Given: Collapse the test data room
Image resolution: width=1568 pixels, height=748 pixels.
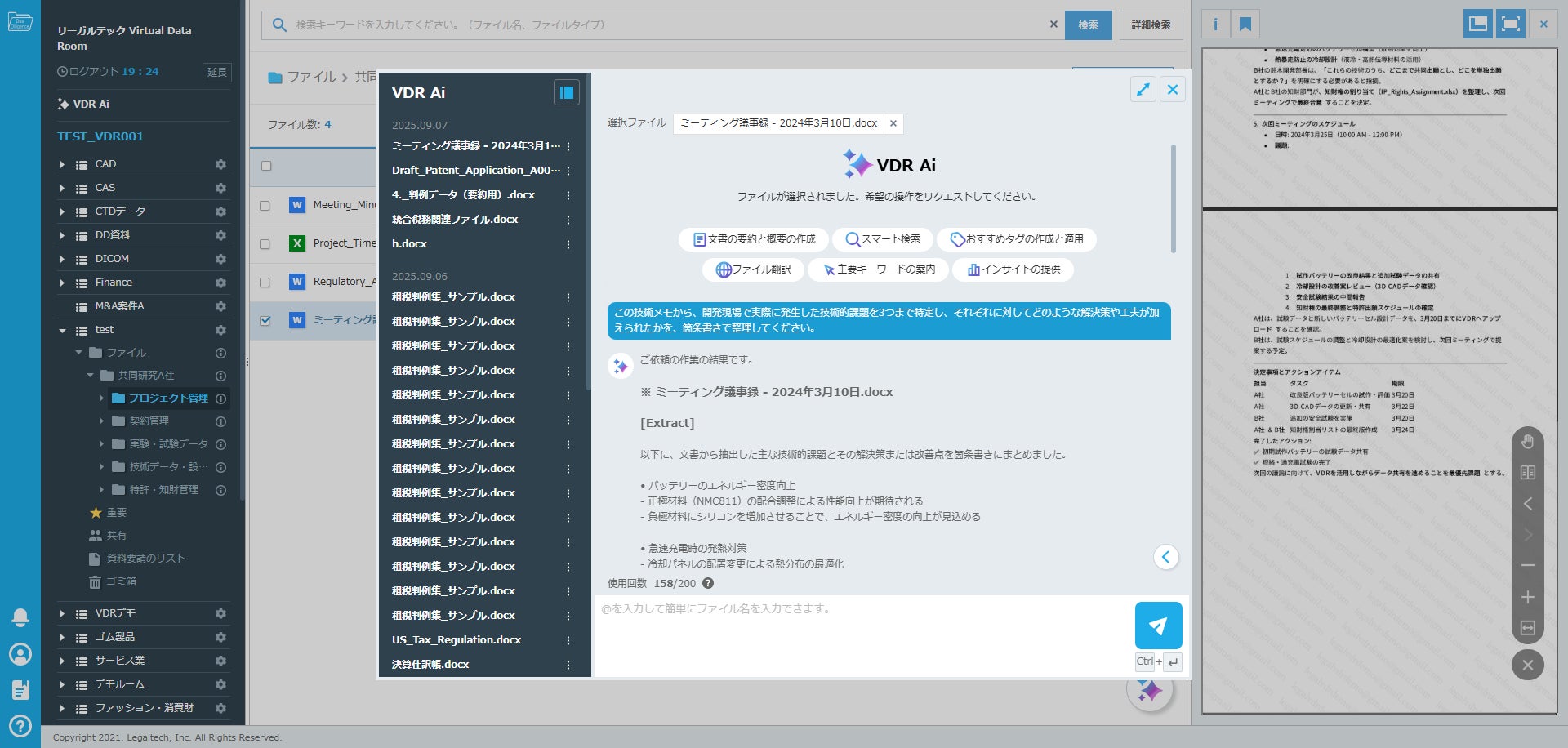Looking at the screenshot, I should coord(62,330).
